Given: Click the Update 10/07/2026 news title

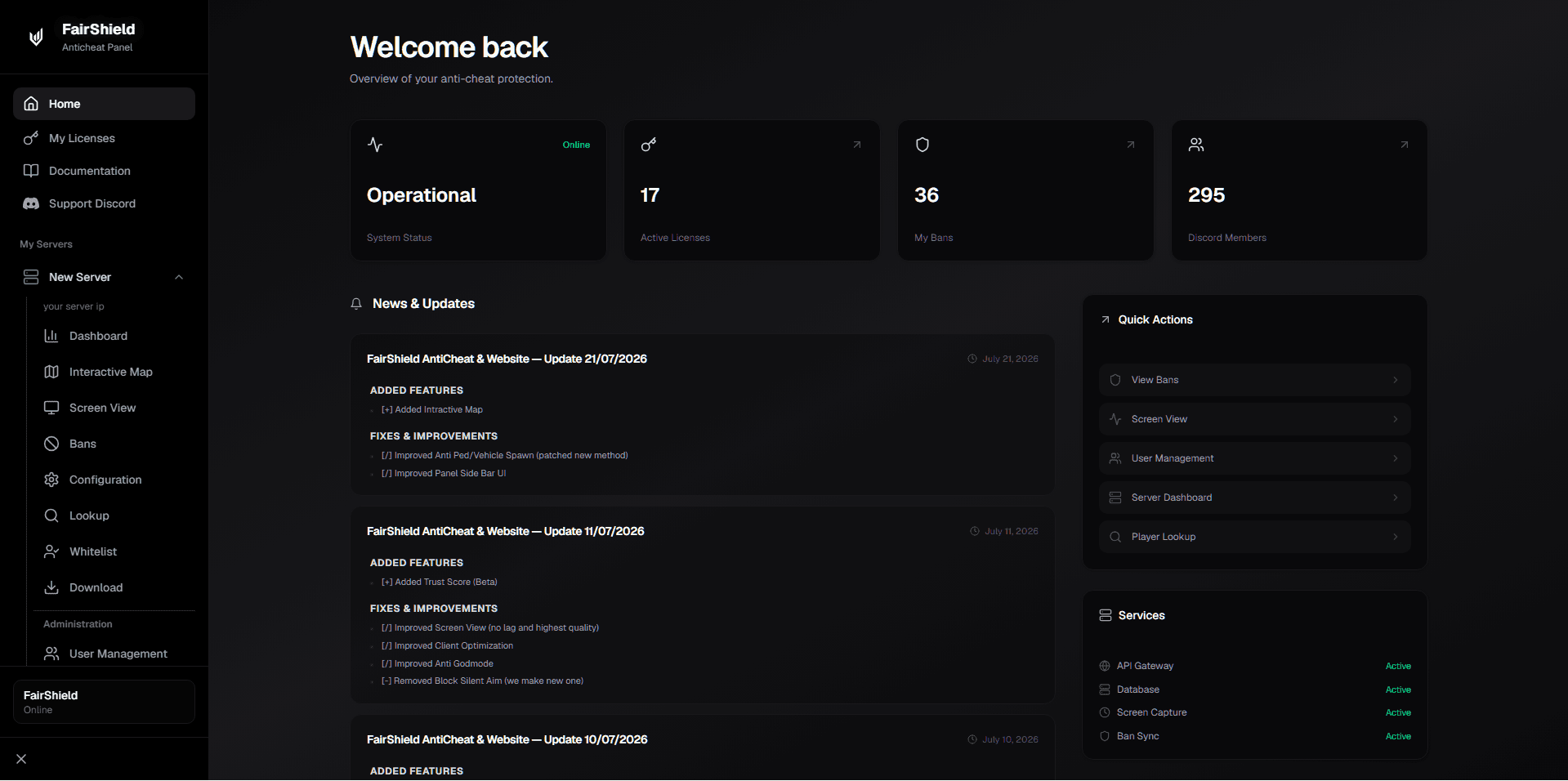Looking at the screenshot, I should click(x=507, y=739).
